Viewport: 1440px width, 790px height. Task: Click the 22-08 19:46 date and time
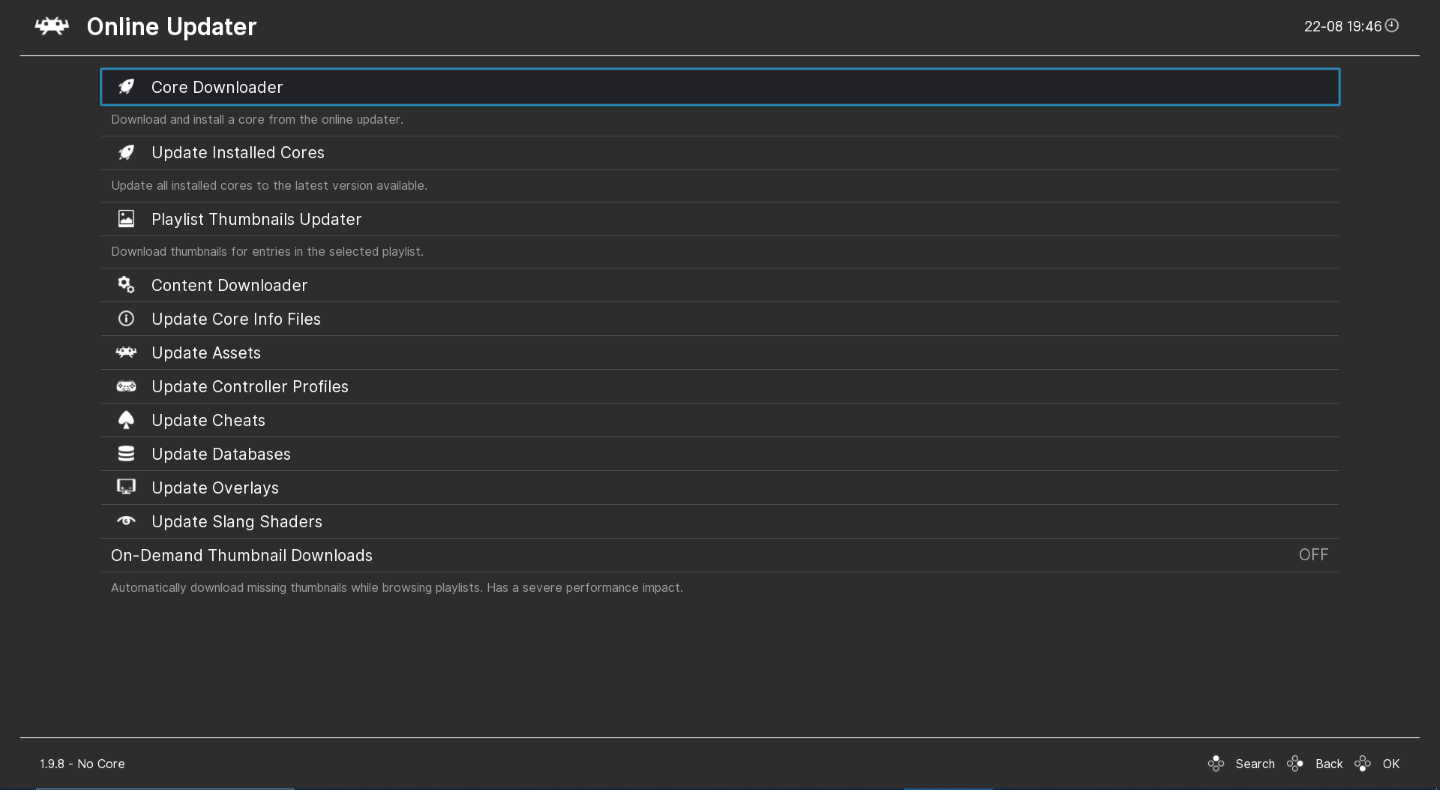[x=1343, y=27]
